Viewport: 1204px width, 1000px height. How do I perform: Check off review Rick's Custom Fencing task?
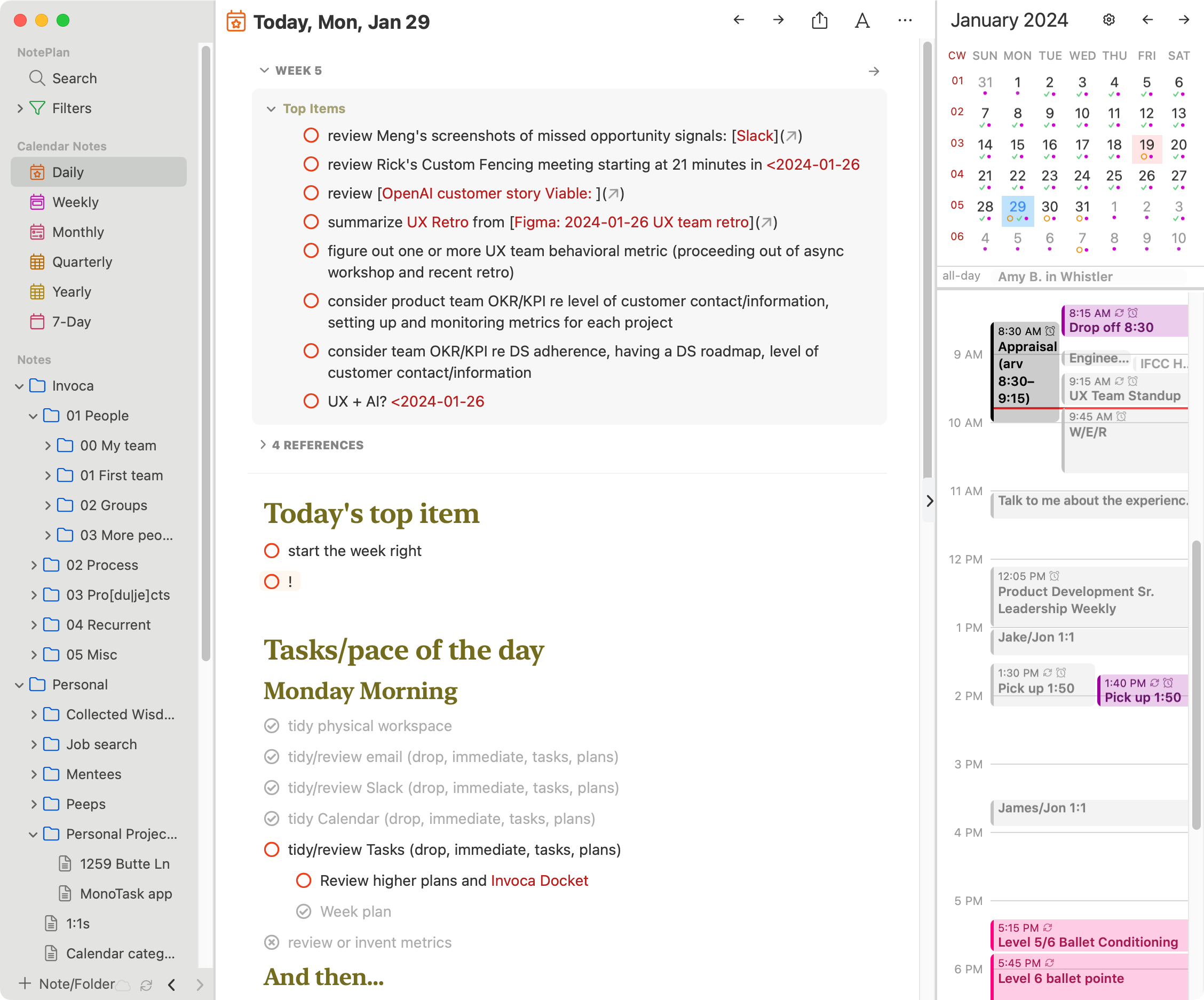click(311, 164)
